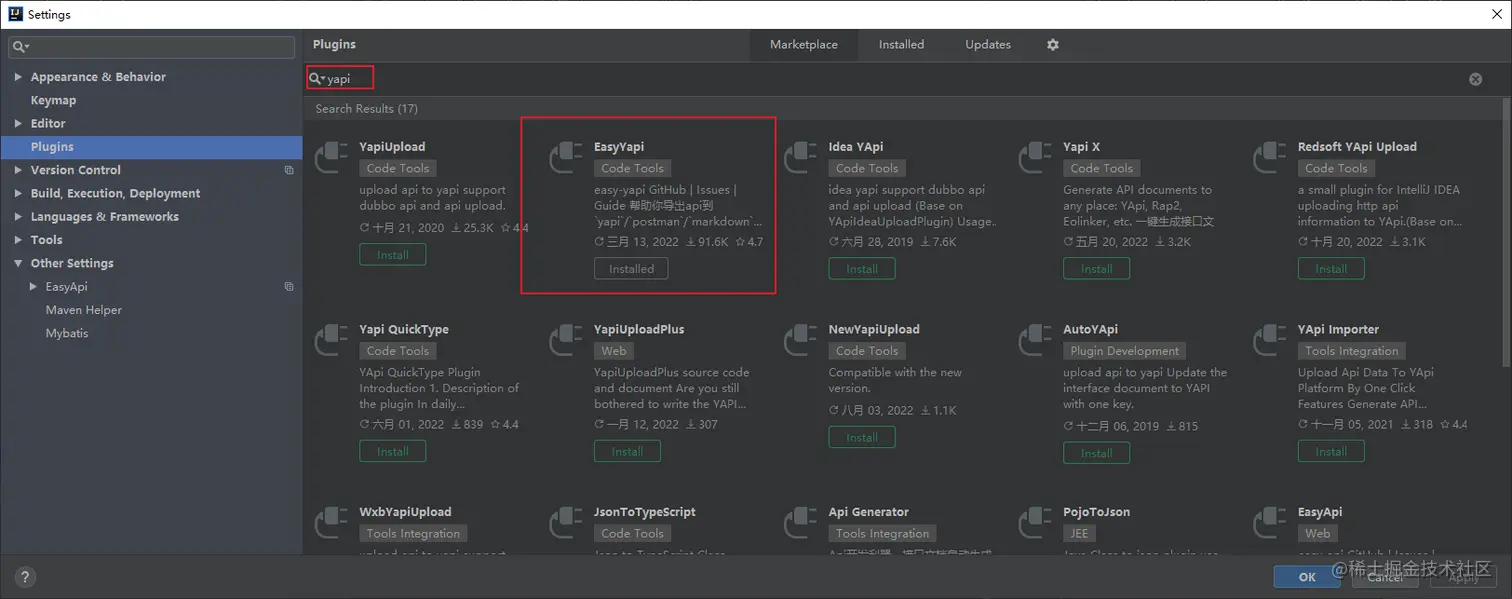Confirm settings with OK button
1512x599 pixels.
(1307, 577)
